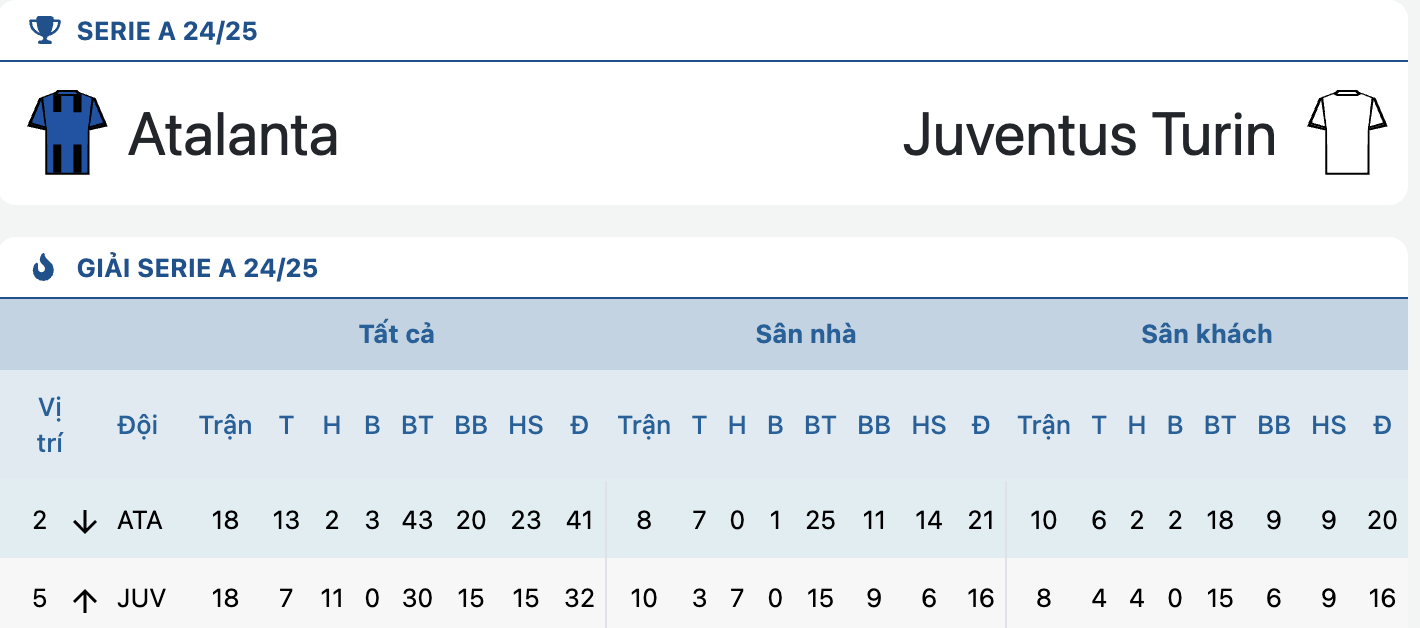Click ATA's total points value 41
The height and width of the screenshot is (628, 1420).
(x=579, y=520)
